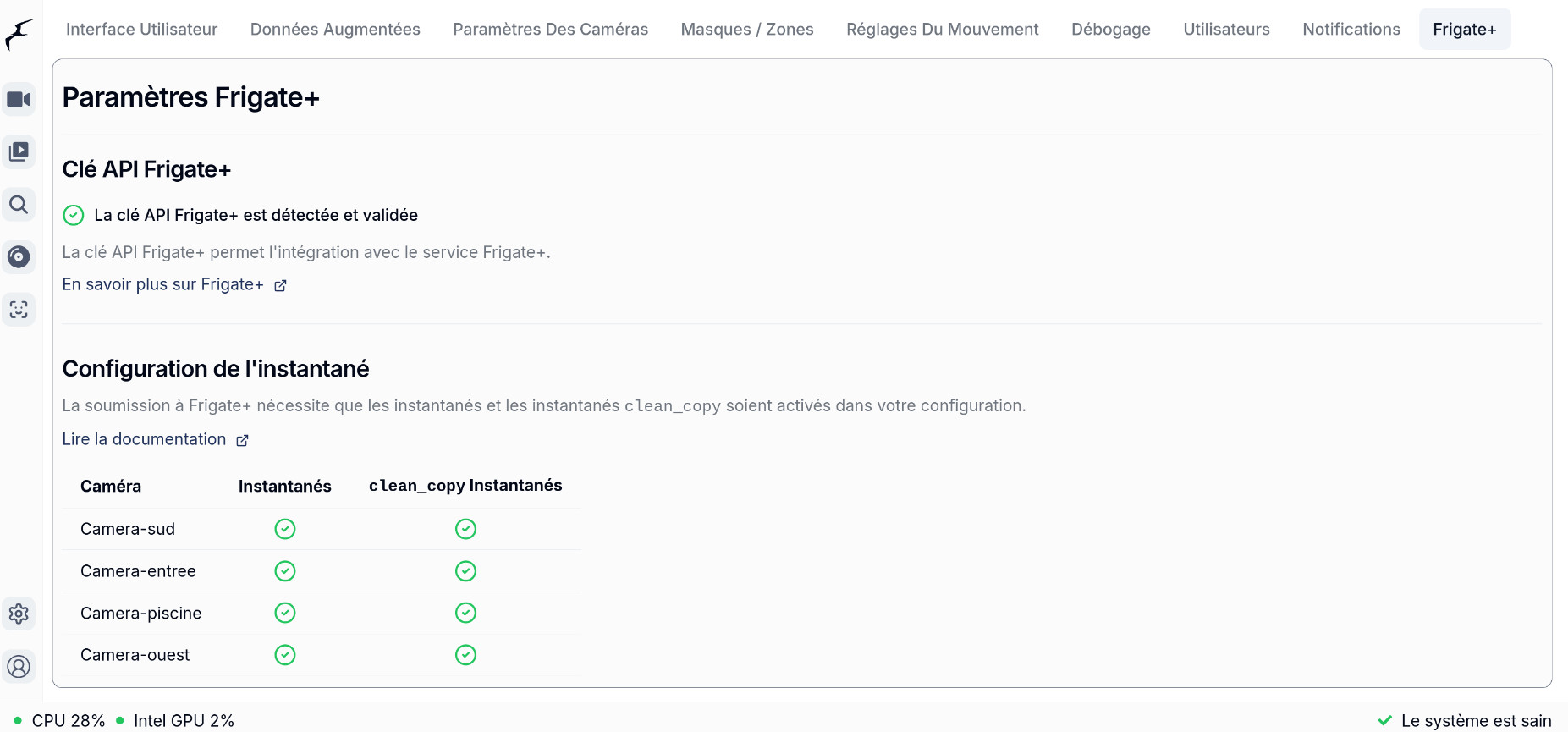
Task: Click the Frigate bird logo
Action: (19, 35)
